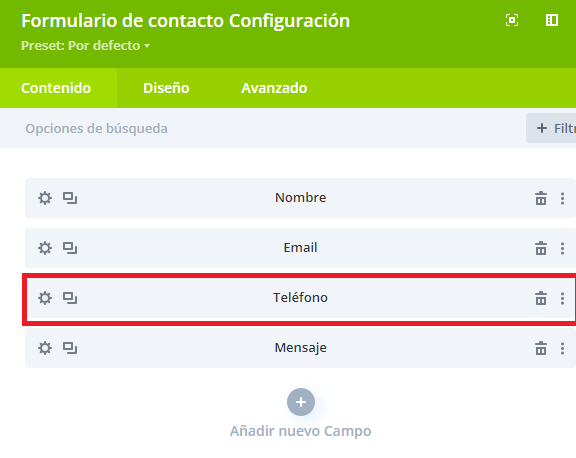This screenshot has height=458, width=576.
Task: Open more options for Teléfono field
Action: [x=562, y=298]
